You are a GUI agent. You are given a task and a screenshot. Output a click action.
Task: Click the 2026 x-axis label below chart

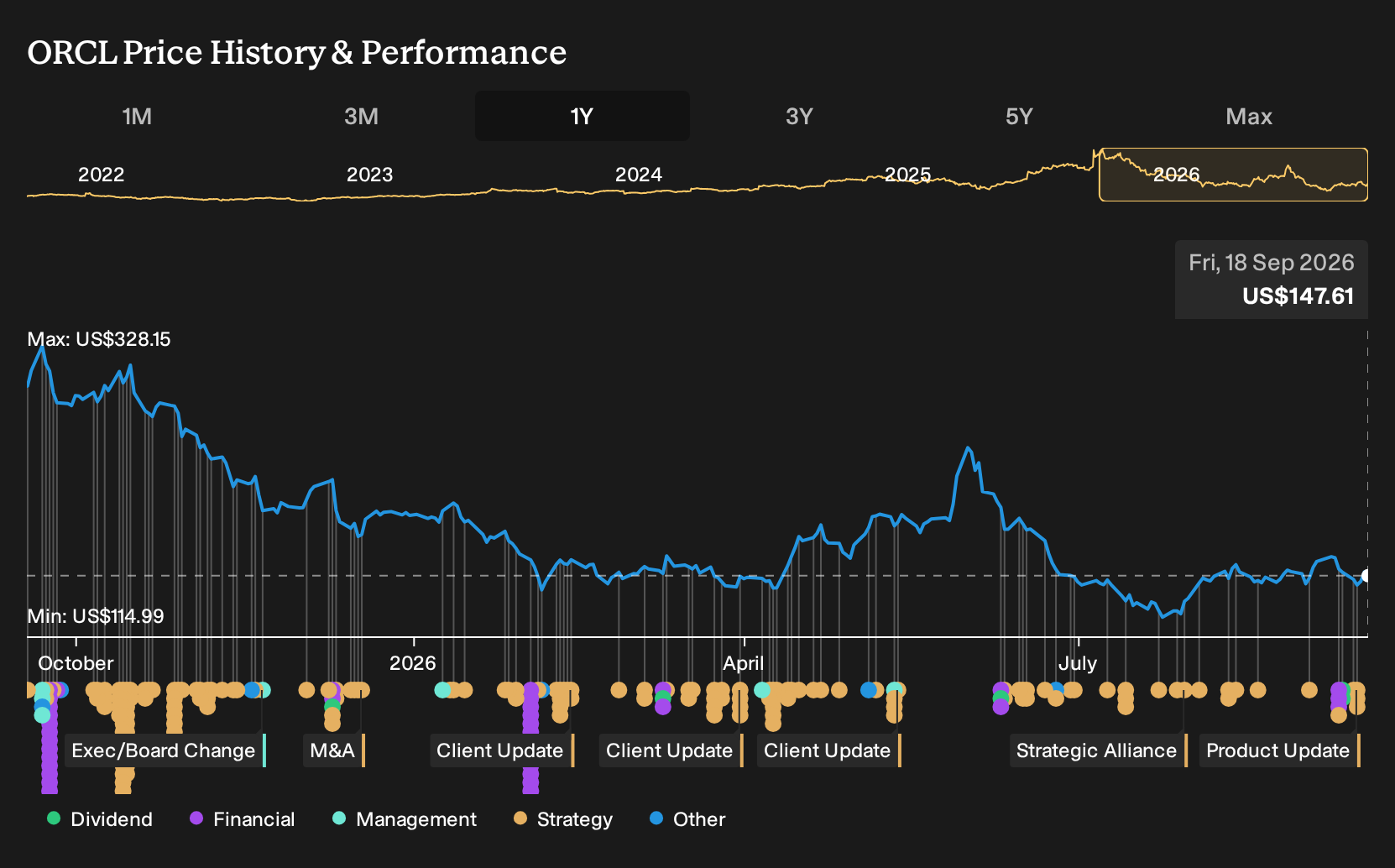click(x=413, y=663)
